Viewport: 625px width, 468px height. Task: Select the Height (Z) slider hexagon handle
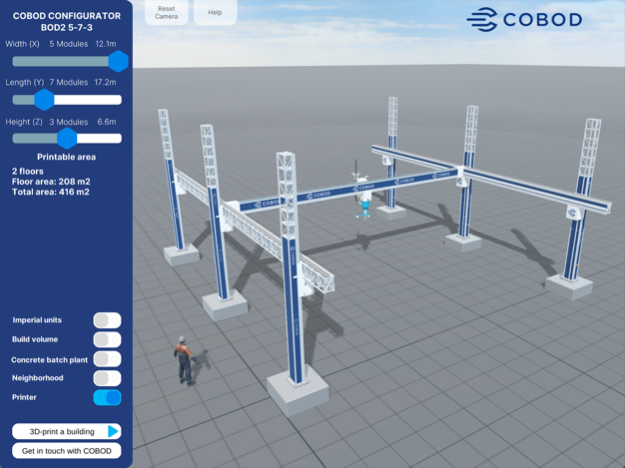tap(67, 138)
